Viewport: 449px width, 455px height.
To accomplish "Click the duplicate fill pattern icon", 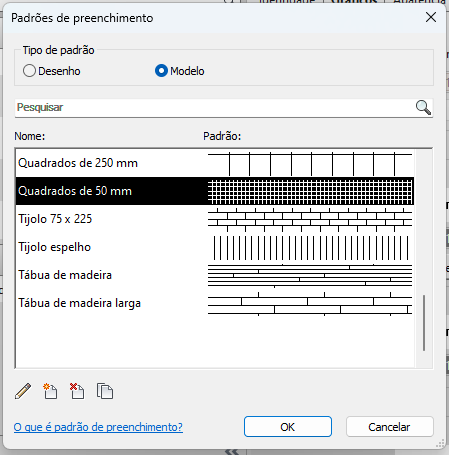I will point(105,391).
